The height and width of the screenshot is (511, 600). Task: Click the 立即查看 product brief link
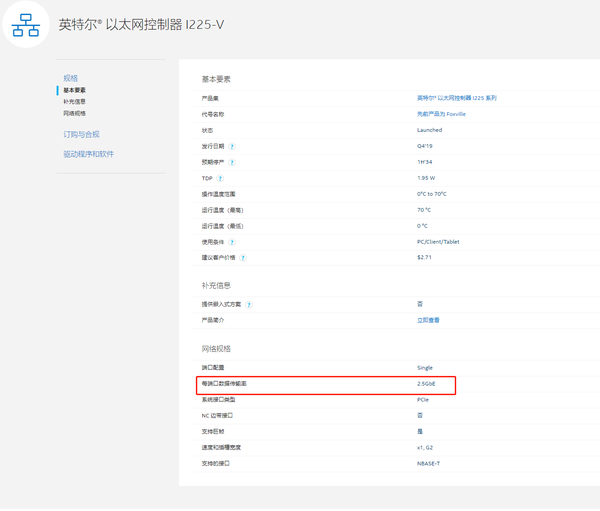tap(428, 320)
